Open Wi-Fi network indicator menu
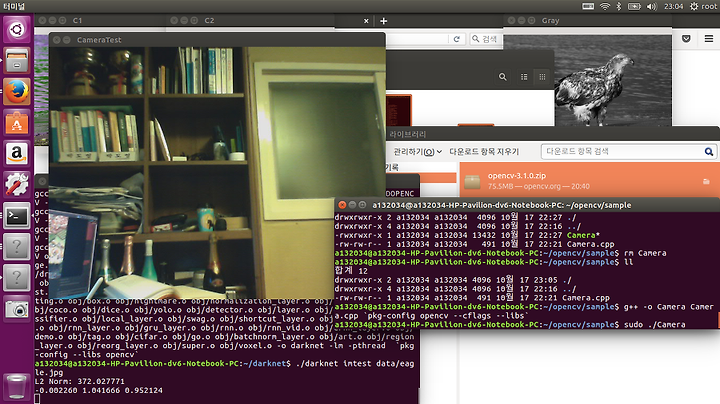The width and height of the screenshot is (720, 404). coord(605,6)
